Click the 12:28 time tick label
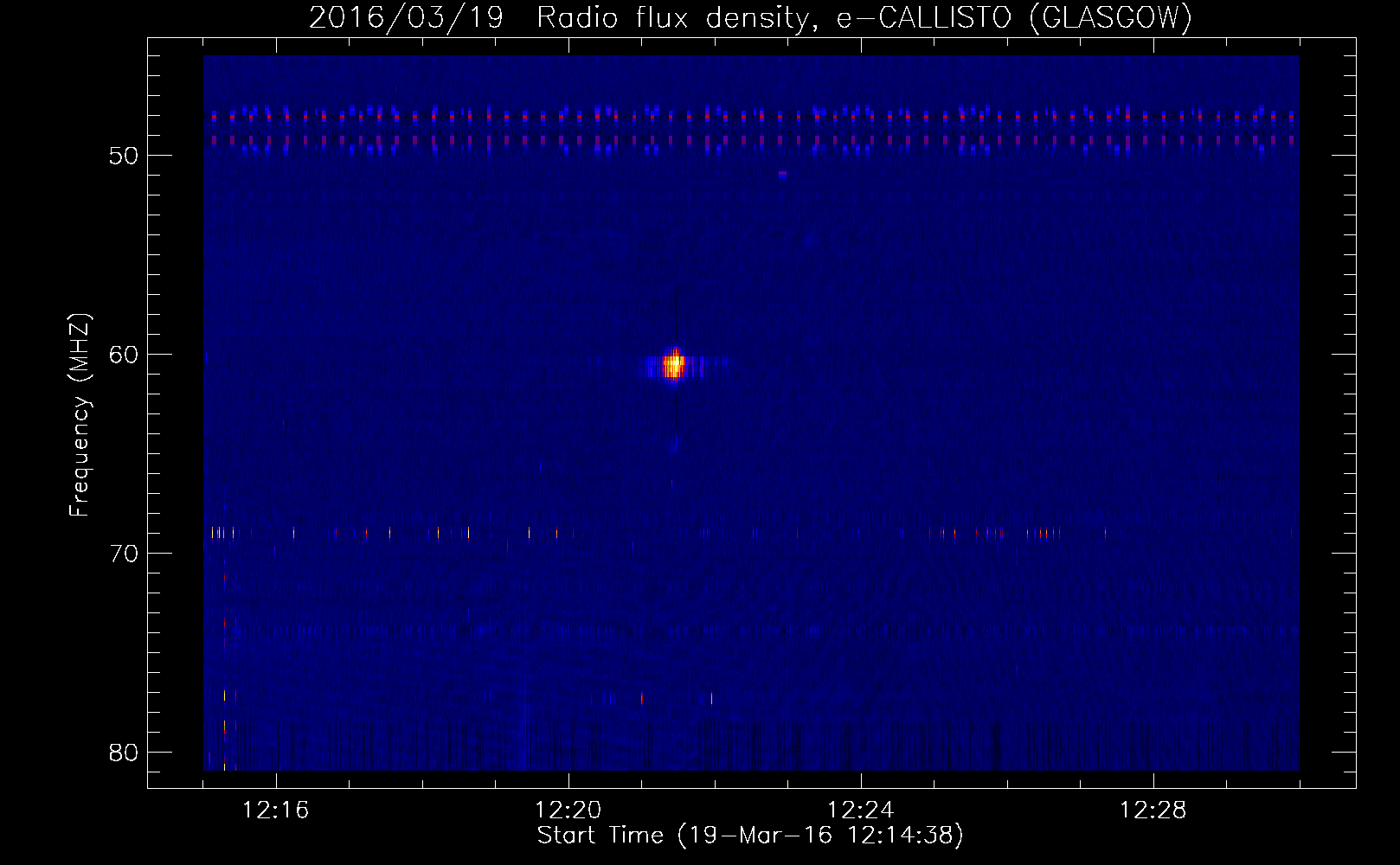The image size is (1400, 865). (1153, 811)
